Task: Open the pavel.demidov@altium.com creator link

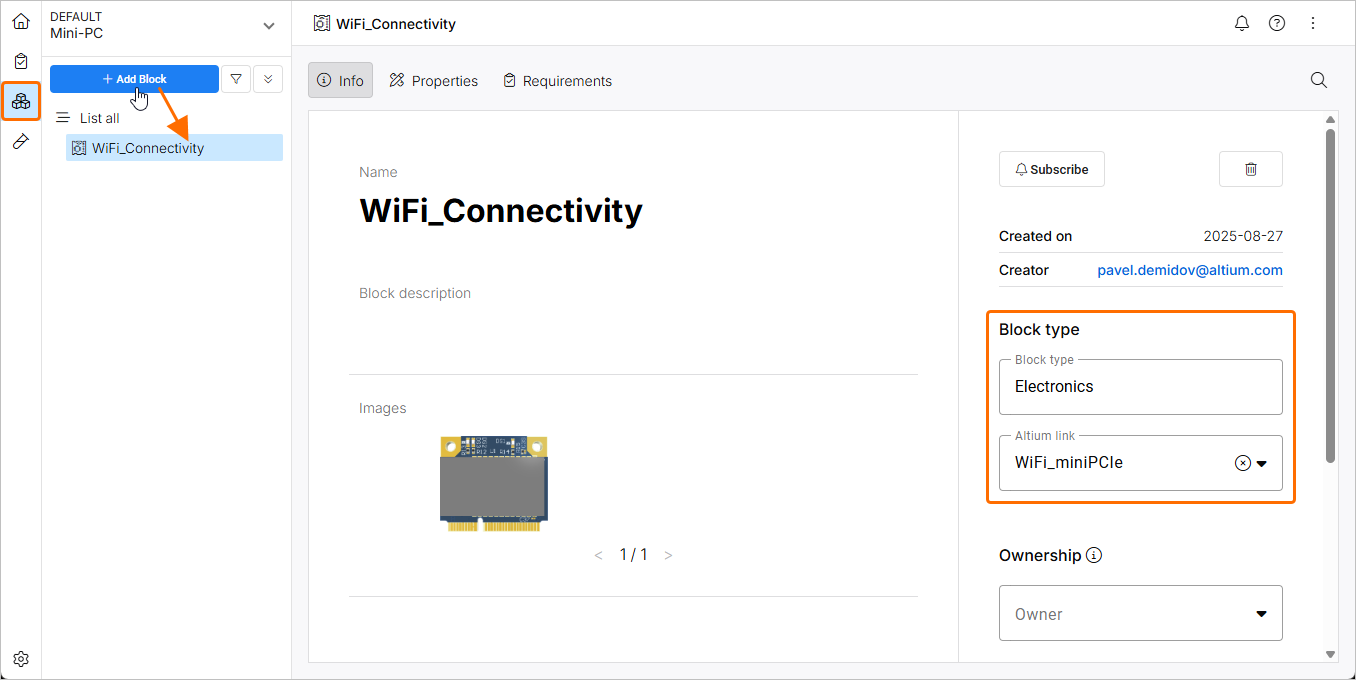Action: pyautogui.click(x=1189, y=270)
